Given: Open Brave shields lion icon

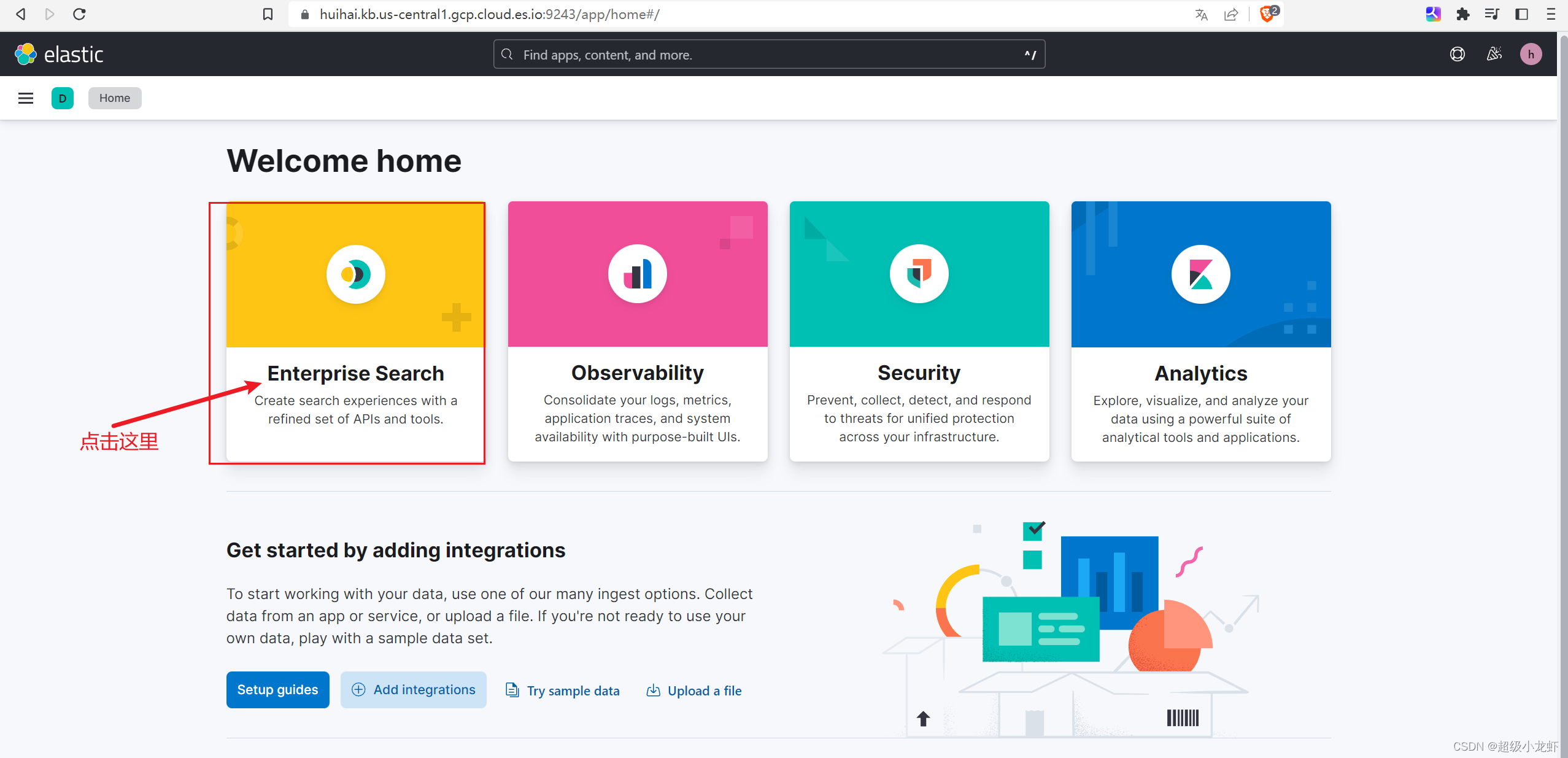Looking at the screenshot, I should [1268, 14].
